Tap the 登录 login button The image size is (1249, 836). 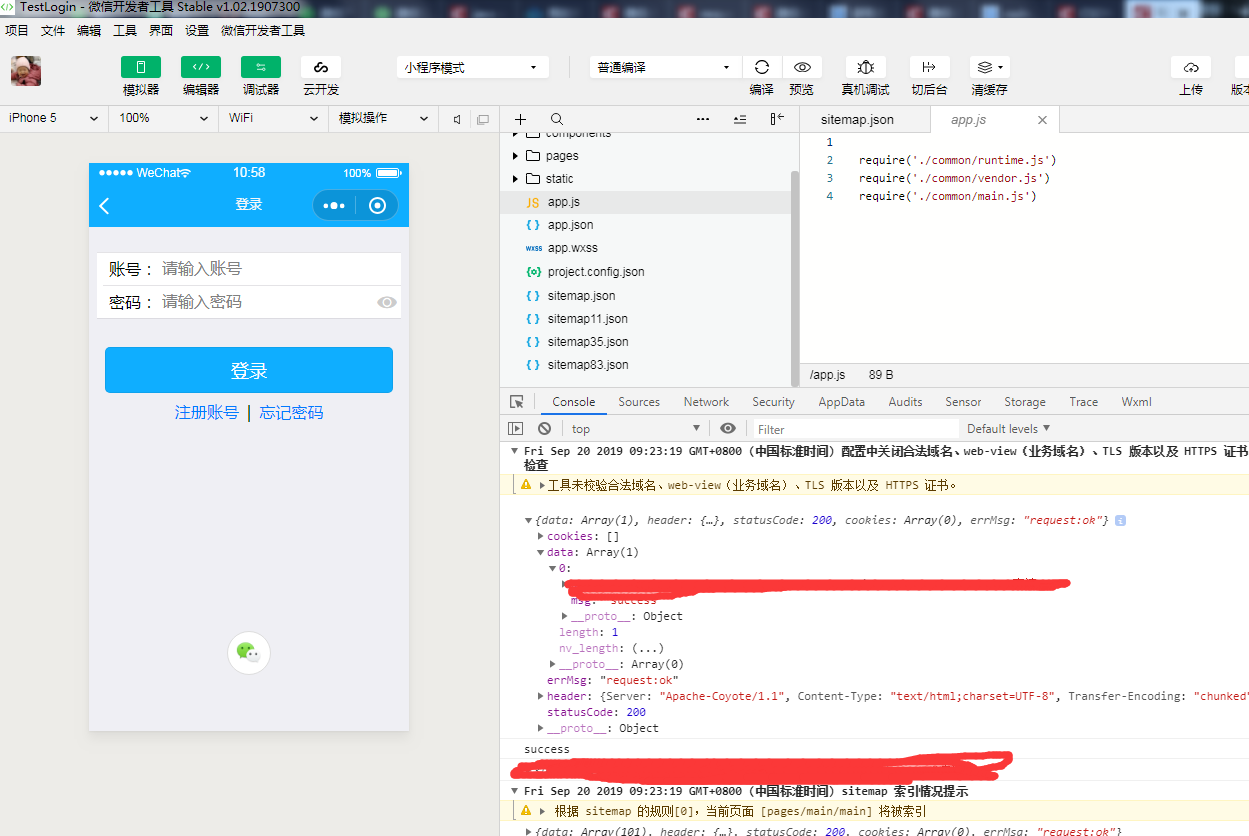coord(249,370)
